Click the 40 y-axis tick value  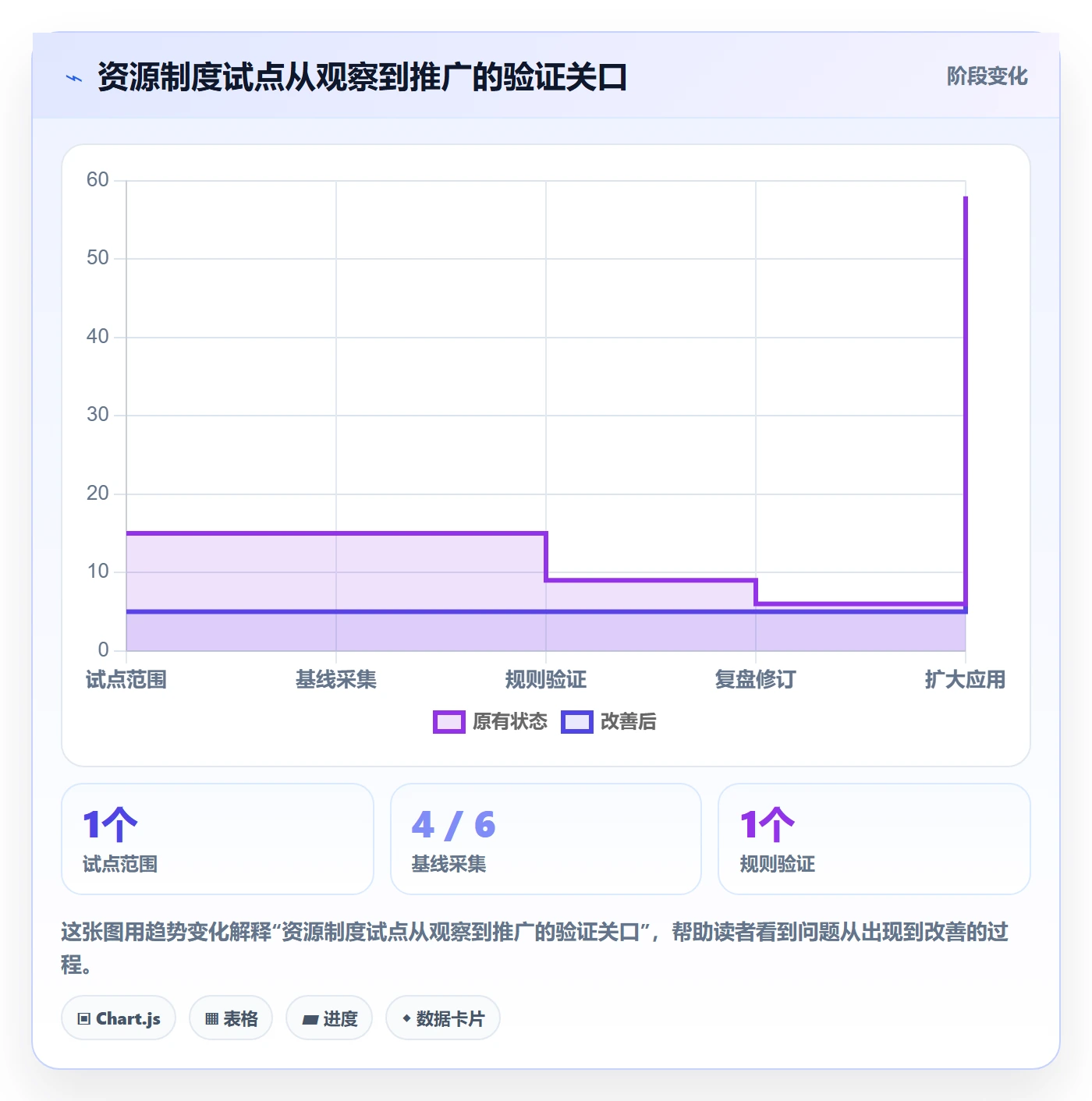(97, 337)
